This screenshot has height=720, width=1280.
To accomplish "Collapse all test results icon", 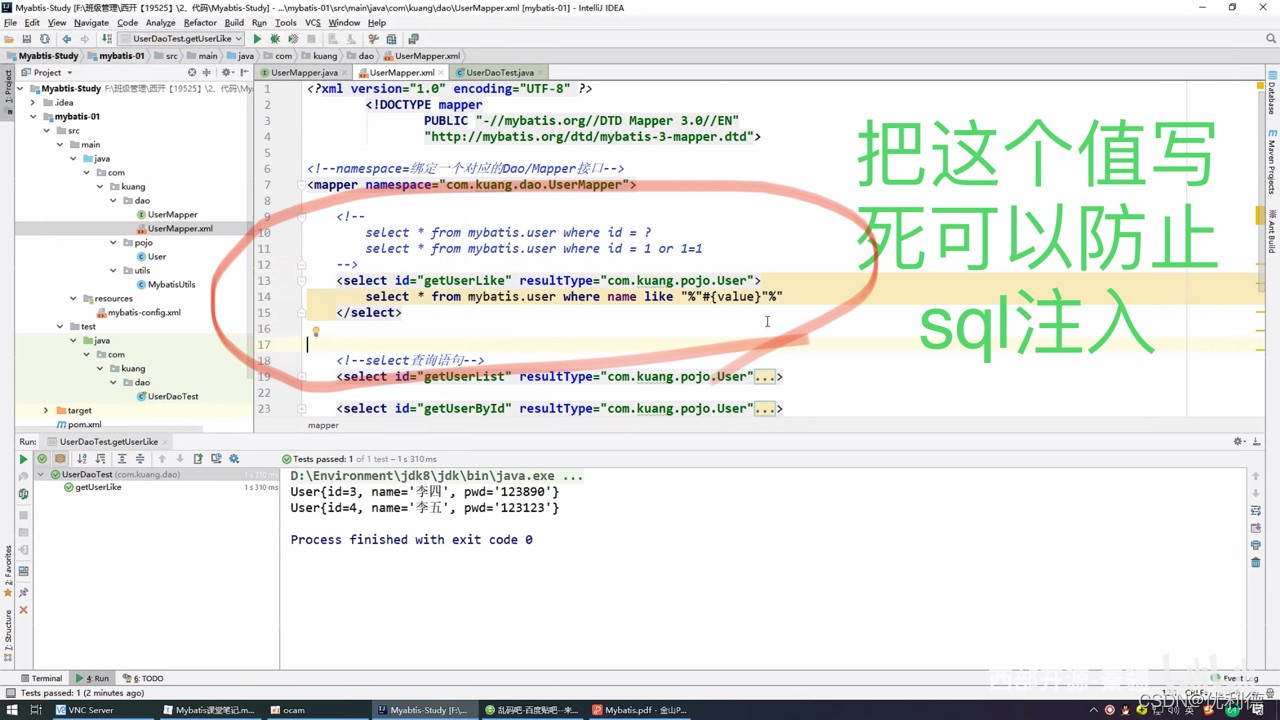I will pyautogui.click(x=140, y=459).
